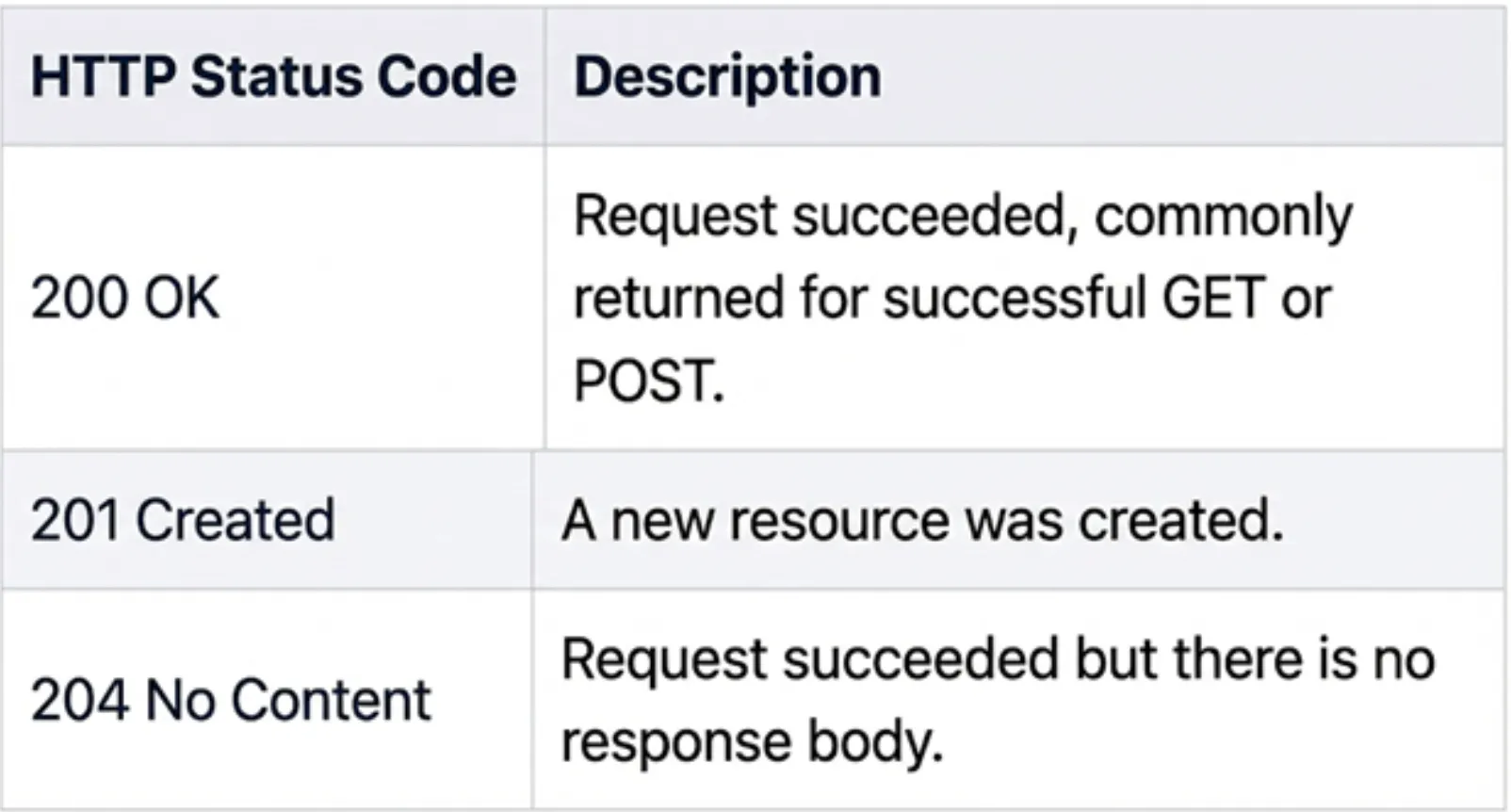This screenshot has height=812, width=1511.
Task: Select the "200 OK" status code cell
Action: pos(125,298)
